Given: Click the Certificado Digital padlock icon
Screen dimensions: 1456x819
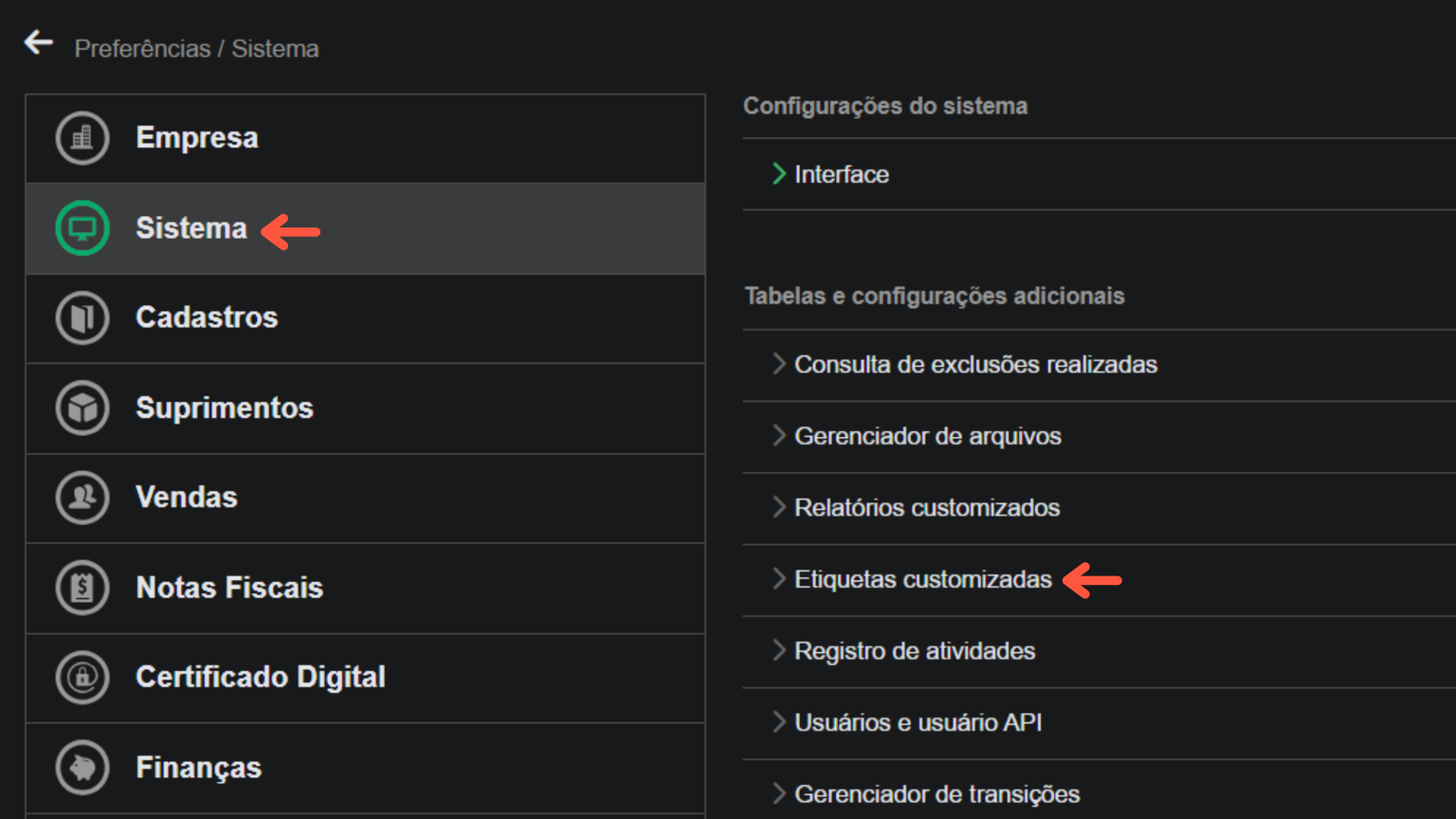Looking at the screenshot, I should 82,677.
